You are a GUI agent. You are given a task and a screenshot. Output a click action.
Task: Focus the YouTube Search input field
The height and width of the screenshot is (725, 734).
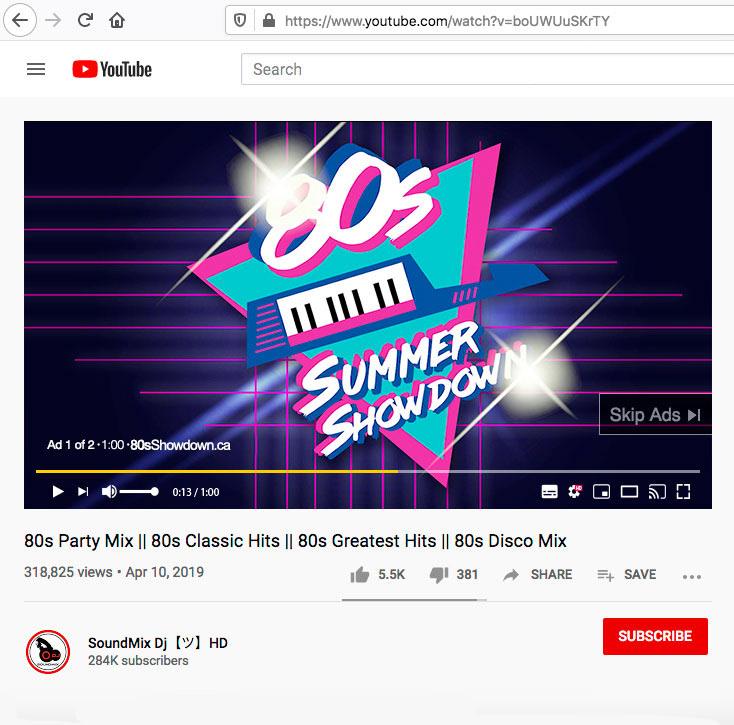(x=487, y=69)
